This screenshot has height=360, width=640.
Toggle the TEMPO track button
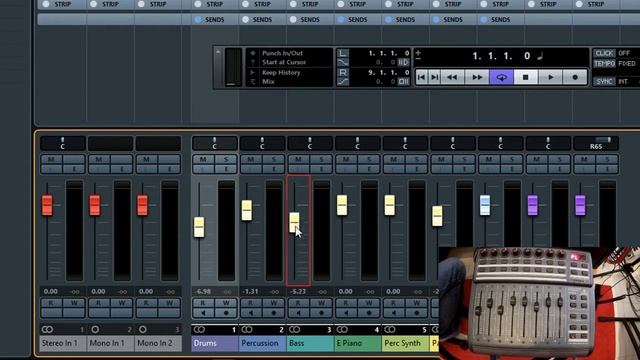coord(604,64)
